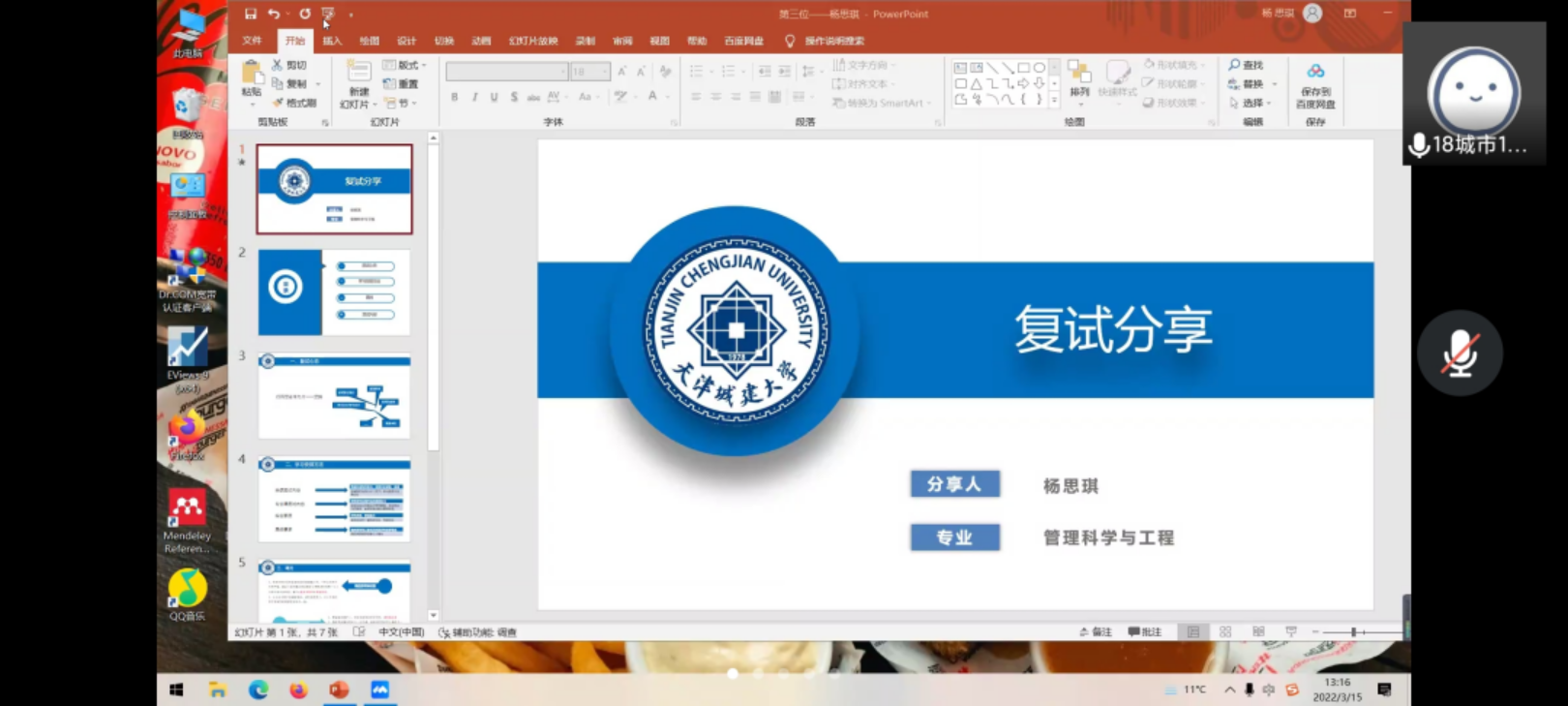Click the Redo icon in title bar

(305, 14)
